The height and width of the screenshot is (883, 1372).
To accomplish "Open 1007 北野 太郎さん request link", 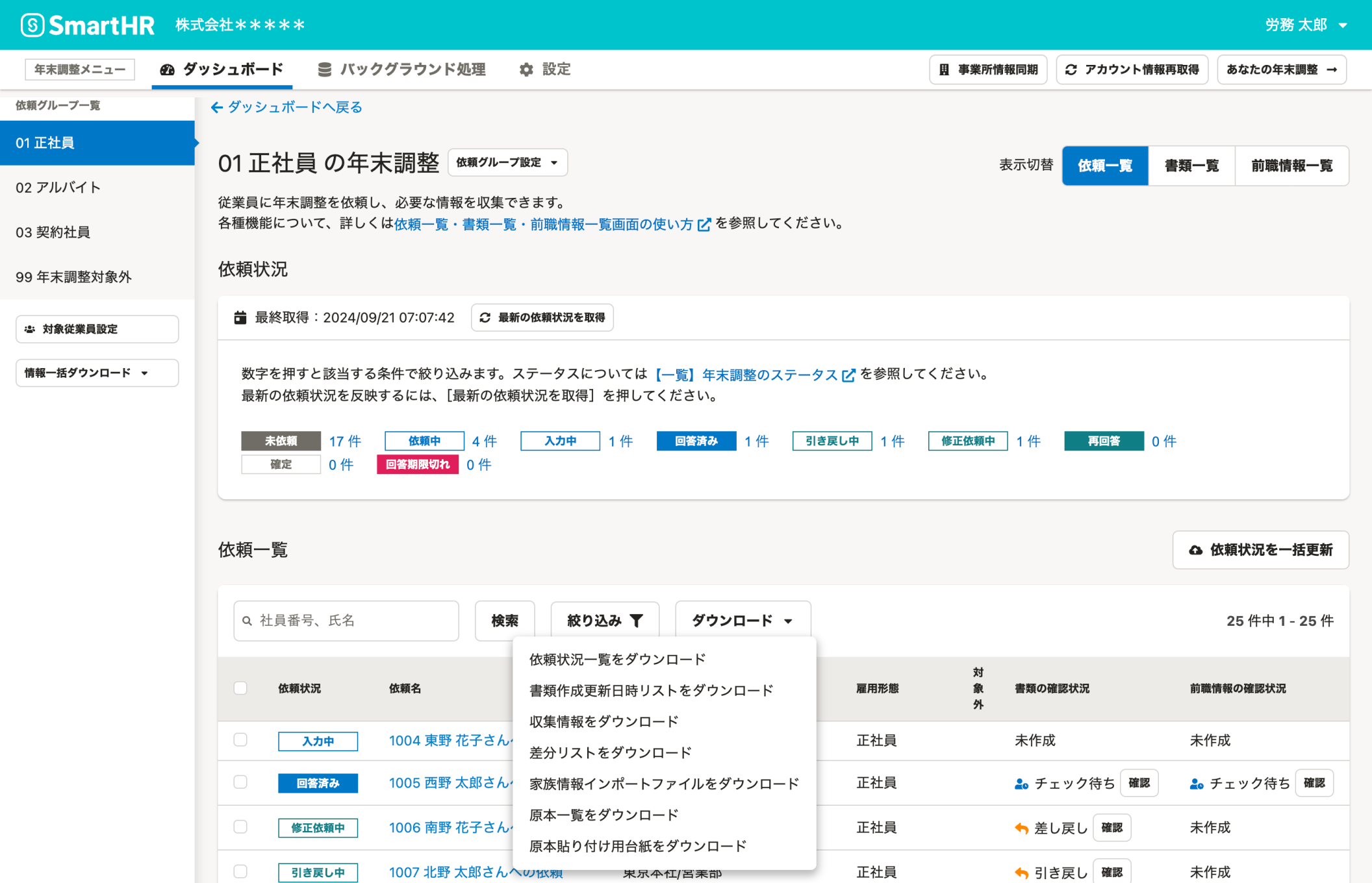I will 476,873.
